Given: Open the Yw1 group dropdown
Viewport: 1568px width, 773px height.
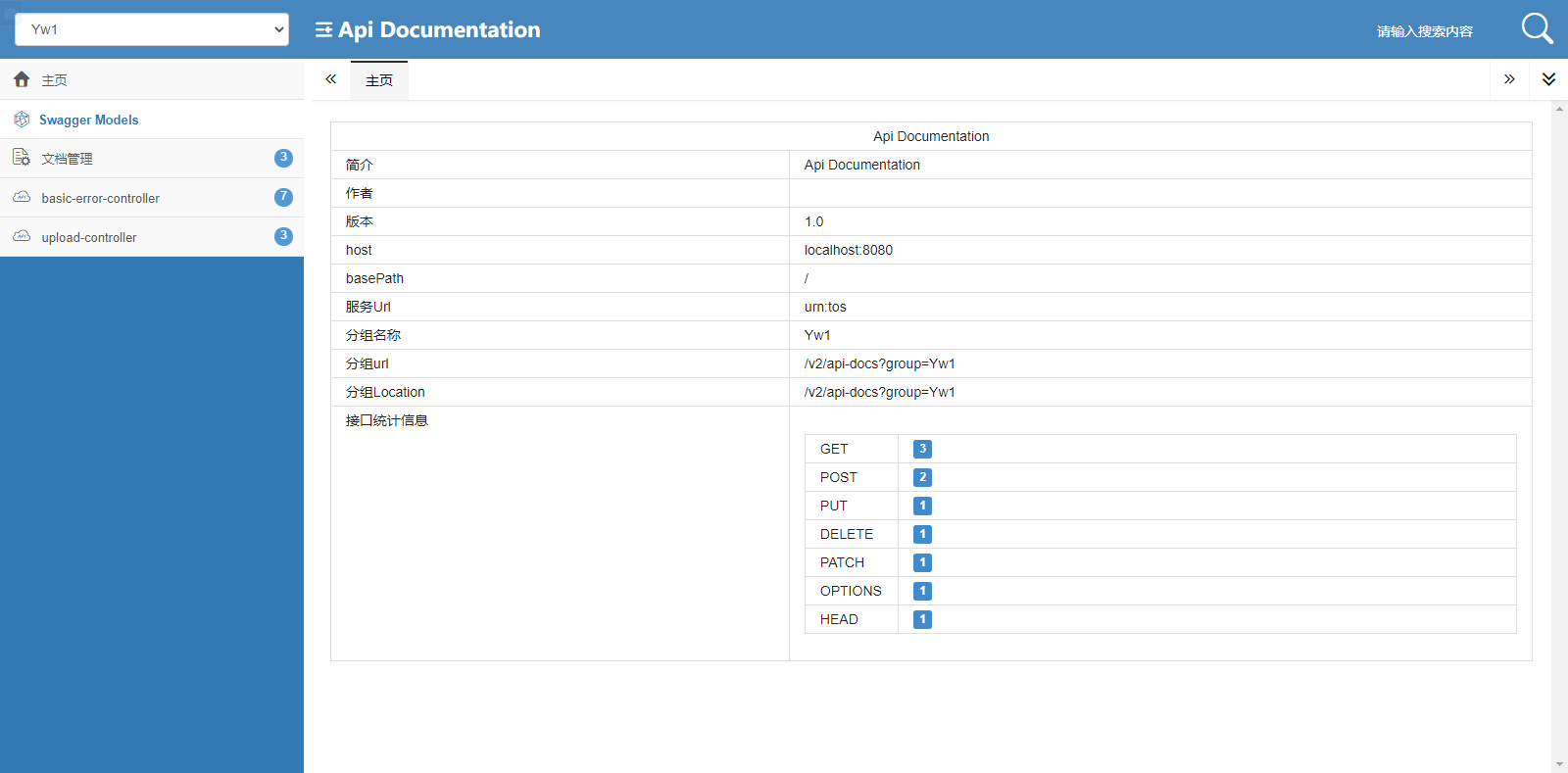Looking at the screenshot, I should pos(152,29).
